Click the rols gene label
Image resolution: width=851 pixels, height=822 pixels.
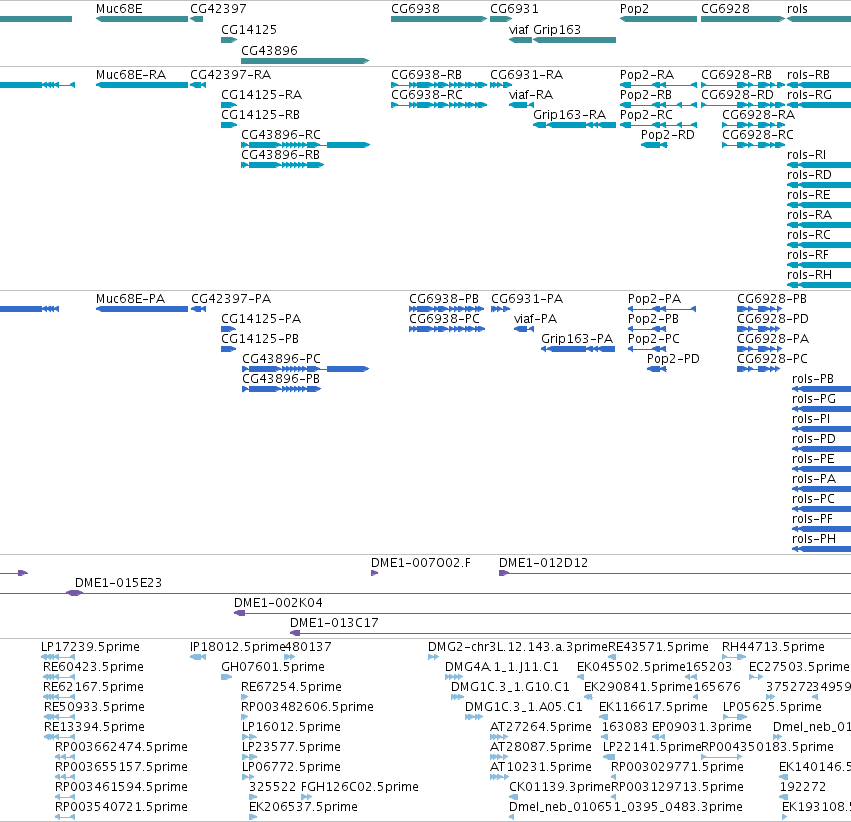pyautogui.click(x=797, y=9)
